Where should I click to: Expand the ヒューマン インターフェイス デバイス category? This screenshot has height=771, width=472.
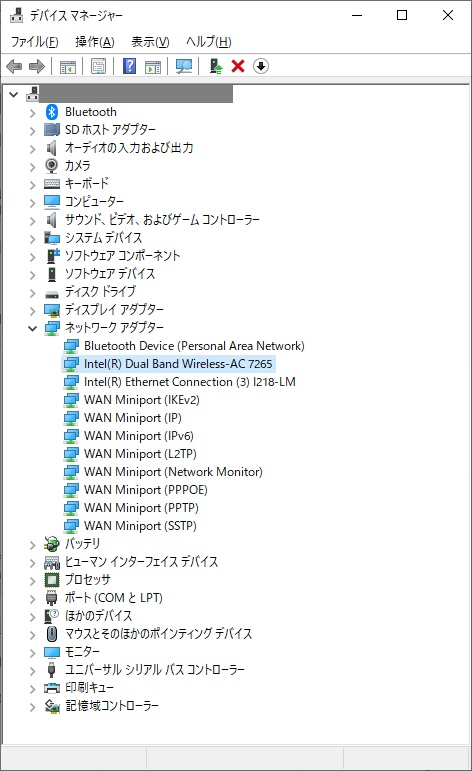tap(32, 563)
